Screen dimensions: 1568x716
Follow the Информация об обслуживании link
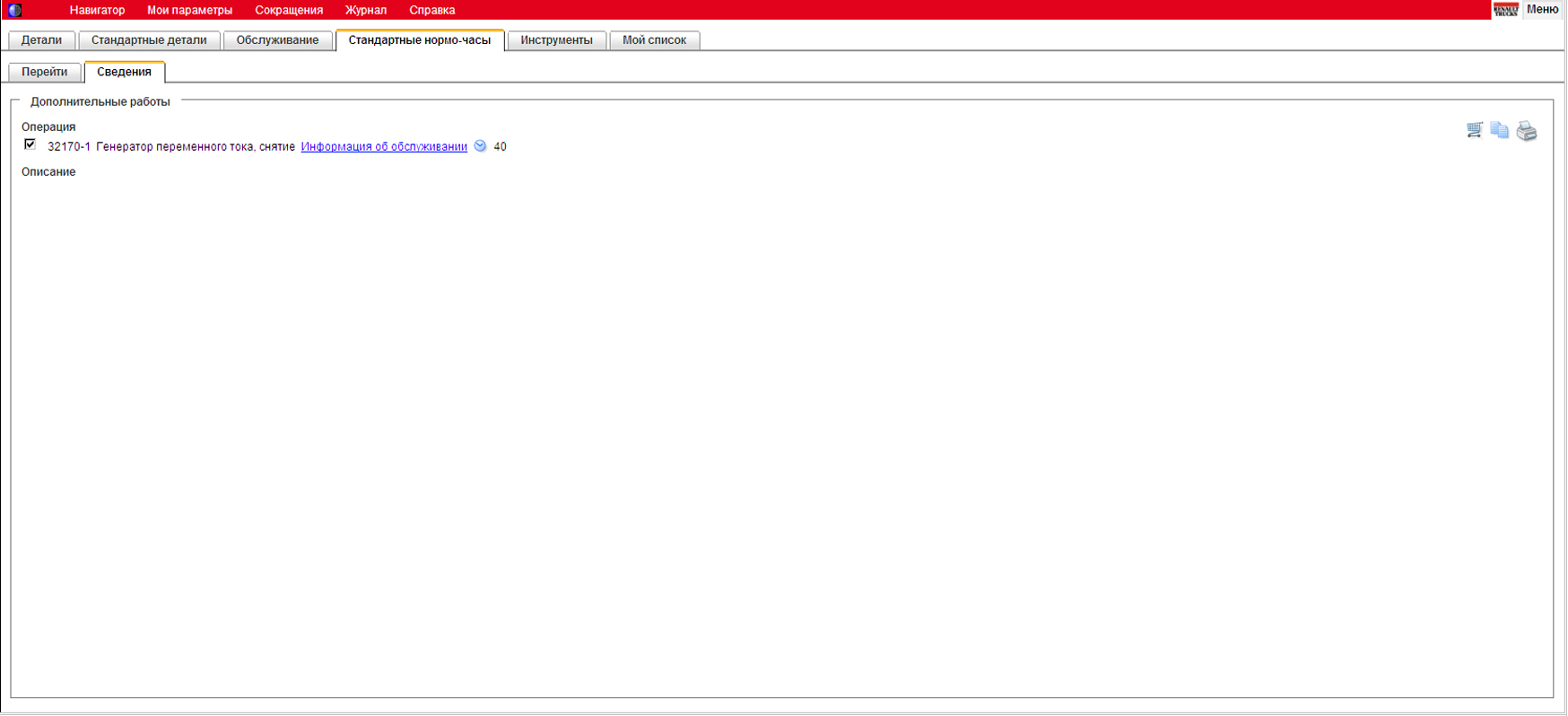[384, 146]
